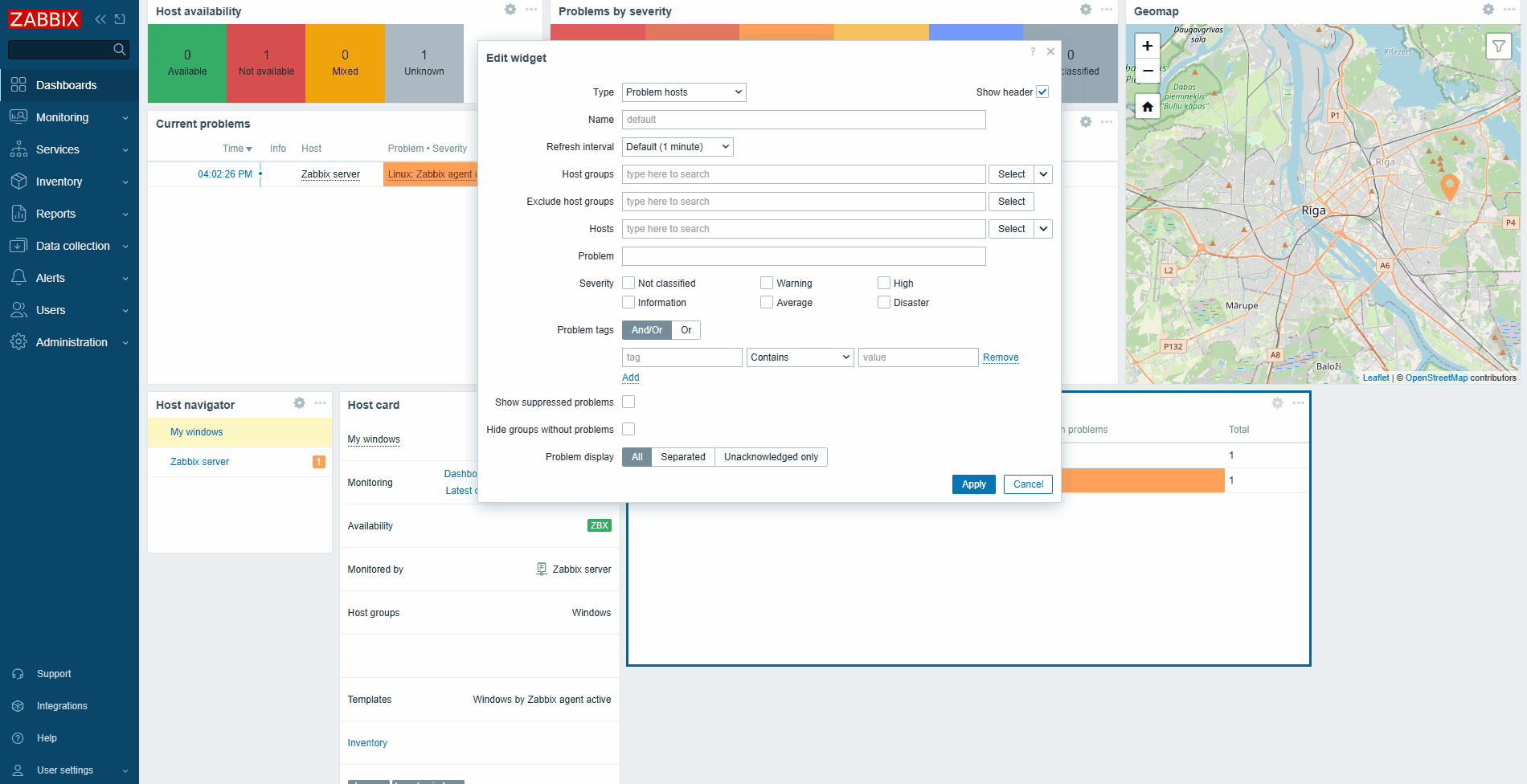Image resolution: width=1527 pixels, height=784 pixels.
Task: Open Host navigator ellipsis menu
Action: [321, 403]
